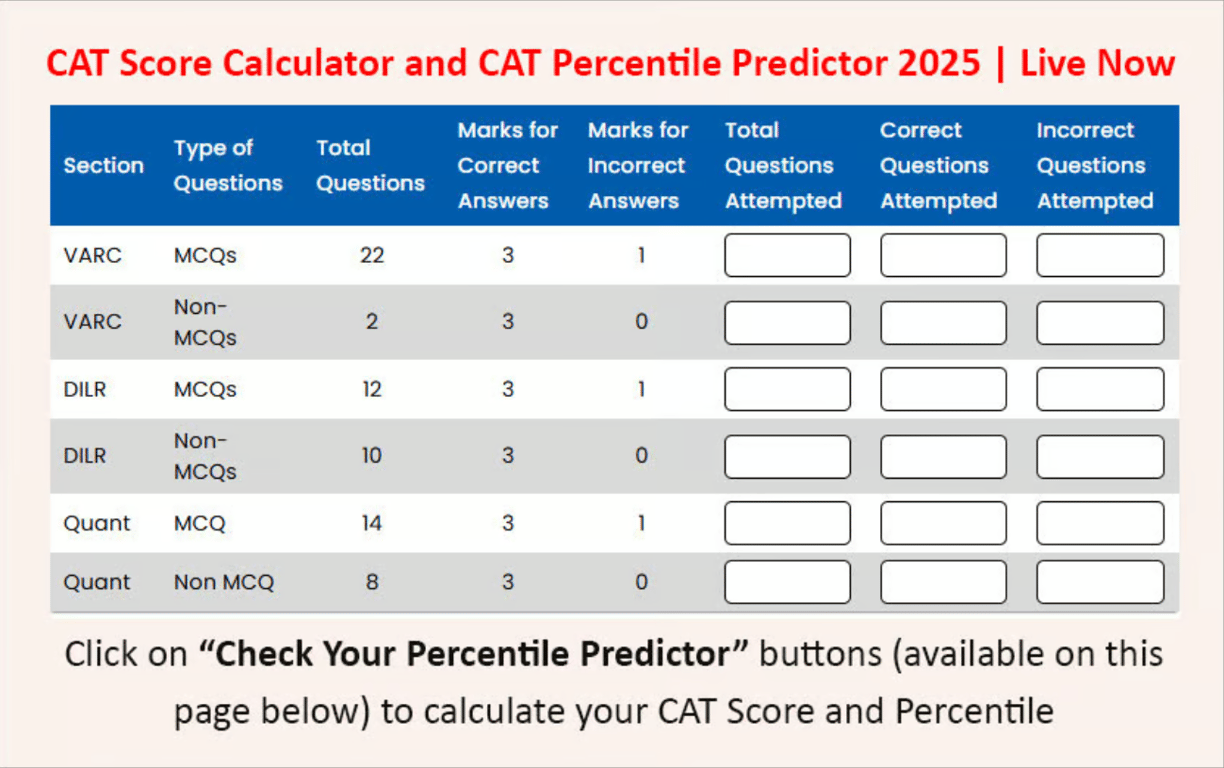Click Incorrect Questions Attempted field for DILR Non-MCQs
1224x768 pixels.
[x=1100, y=456]
